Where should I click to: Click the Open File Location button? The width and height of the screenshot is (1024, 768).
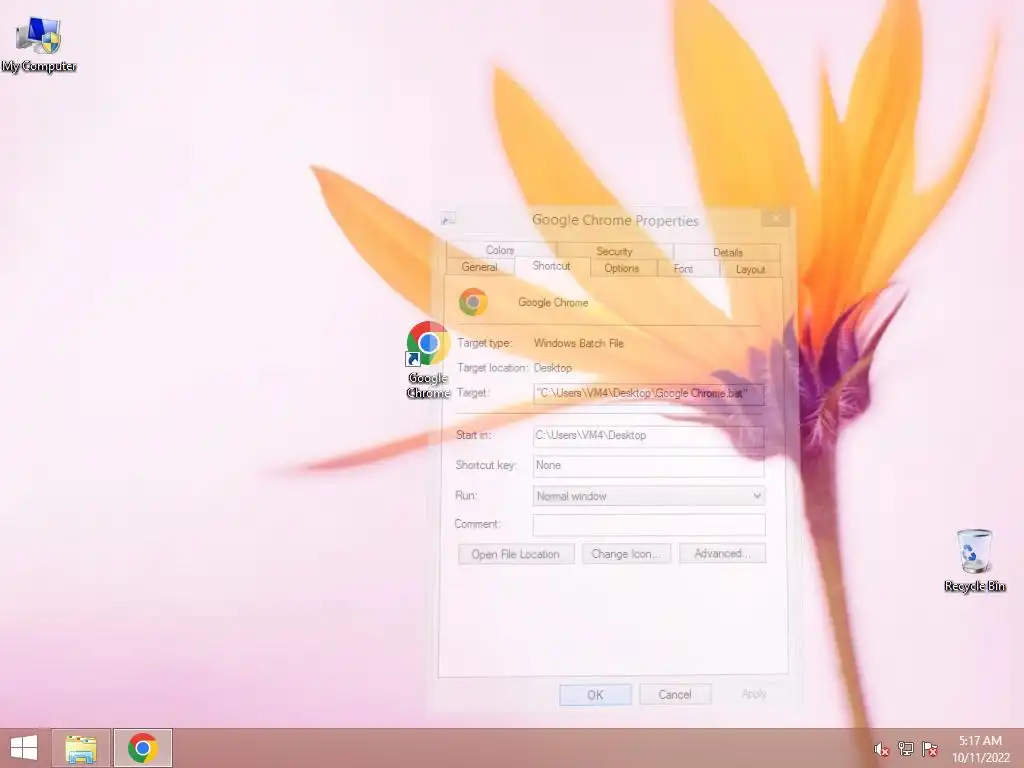(516, 554)
